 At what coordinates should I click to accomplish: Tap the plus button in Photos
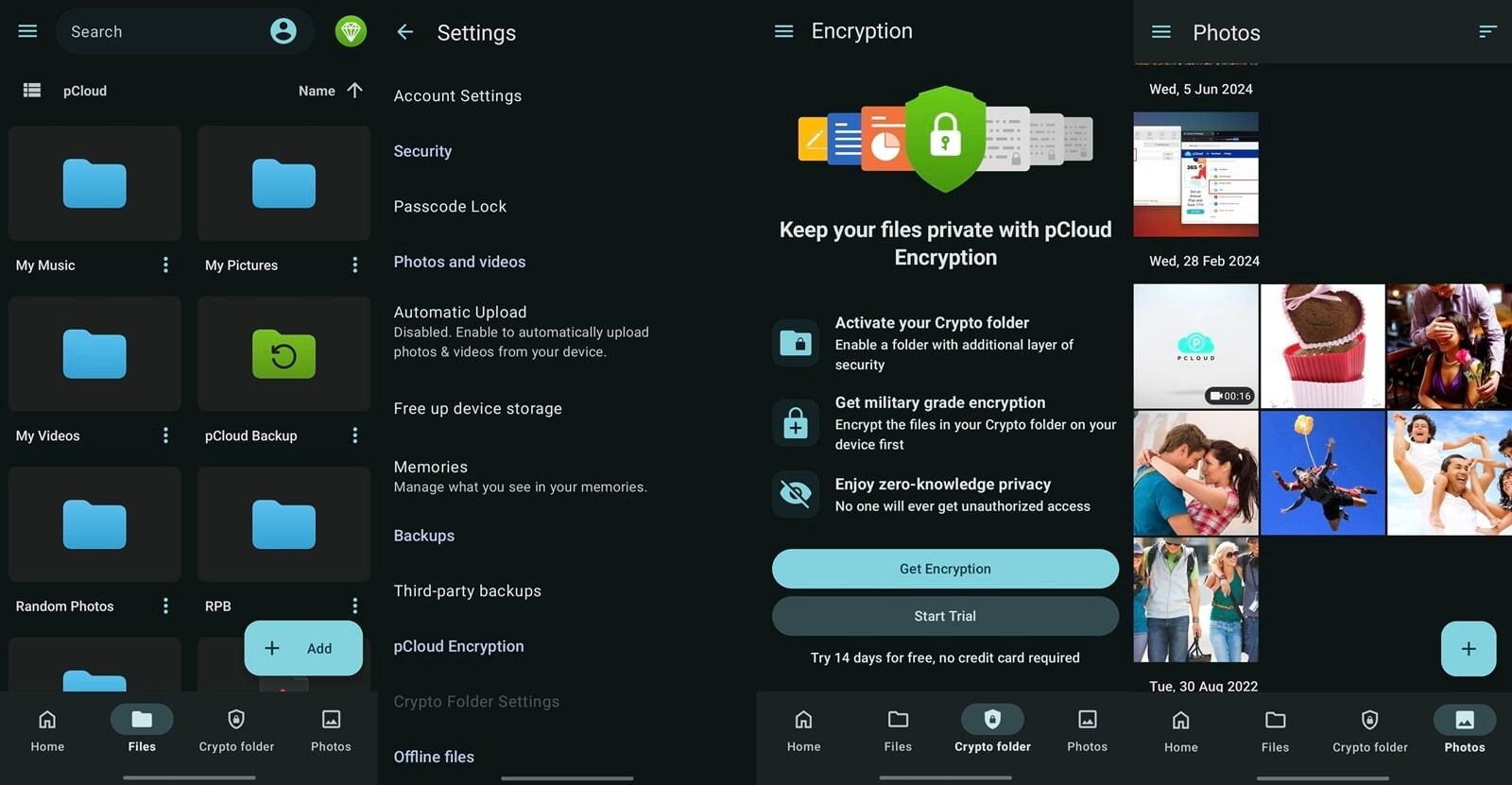pos(1469,649)
